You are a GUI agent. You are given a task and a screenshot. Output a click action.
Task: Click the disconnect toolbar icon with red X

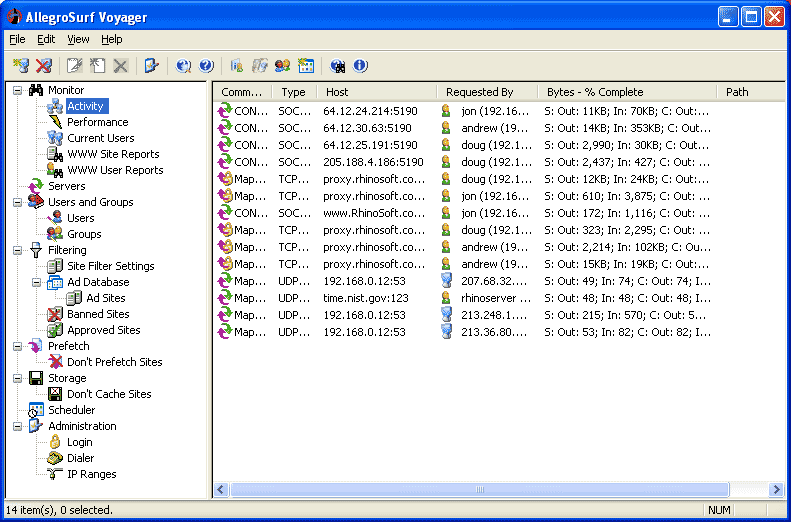point(44,66)
